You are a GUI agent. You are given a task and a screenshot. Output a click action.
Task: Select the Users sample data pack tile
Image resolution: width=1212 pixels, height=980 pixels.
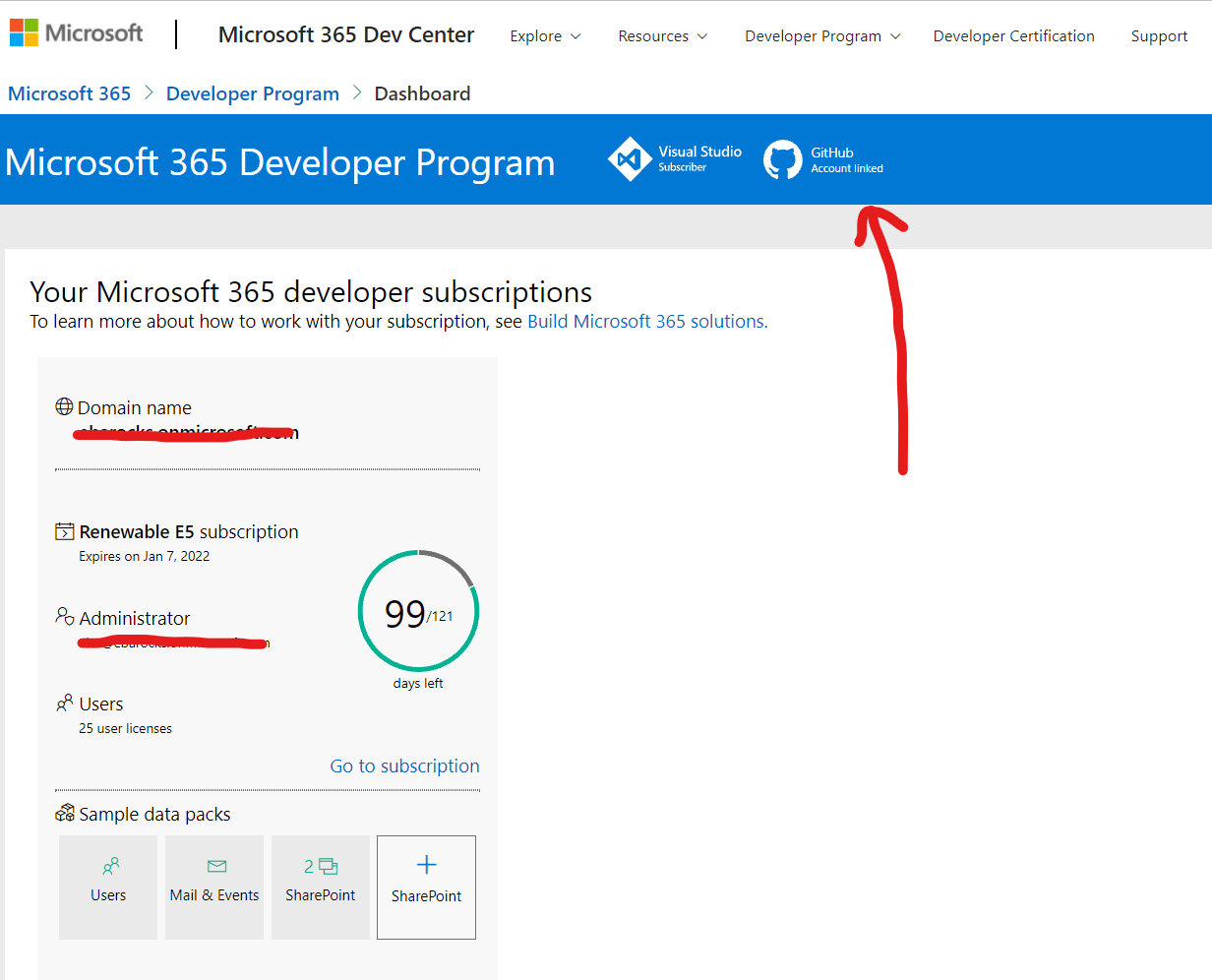click(x=108, y=887)
